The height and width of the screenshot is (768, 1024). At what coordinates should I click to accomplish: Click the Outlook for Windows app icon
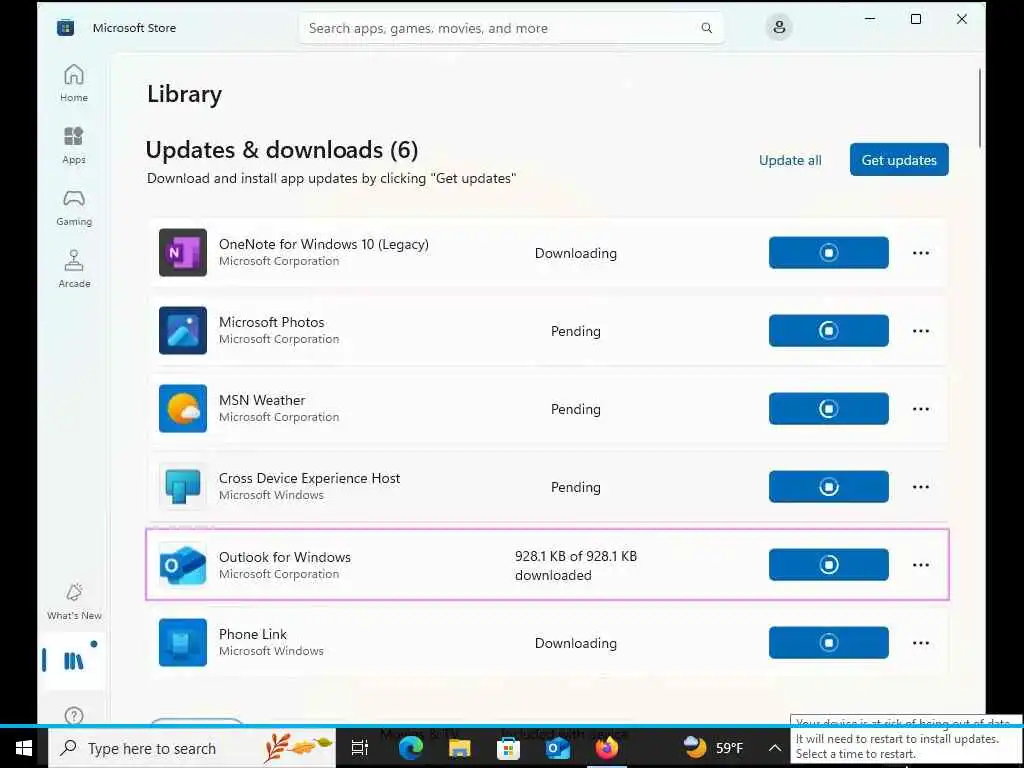pyautogui.click(x=183, y=564)
